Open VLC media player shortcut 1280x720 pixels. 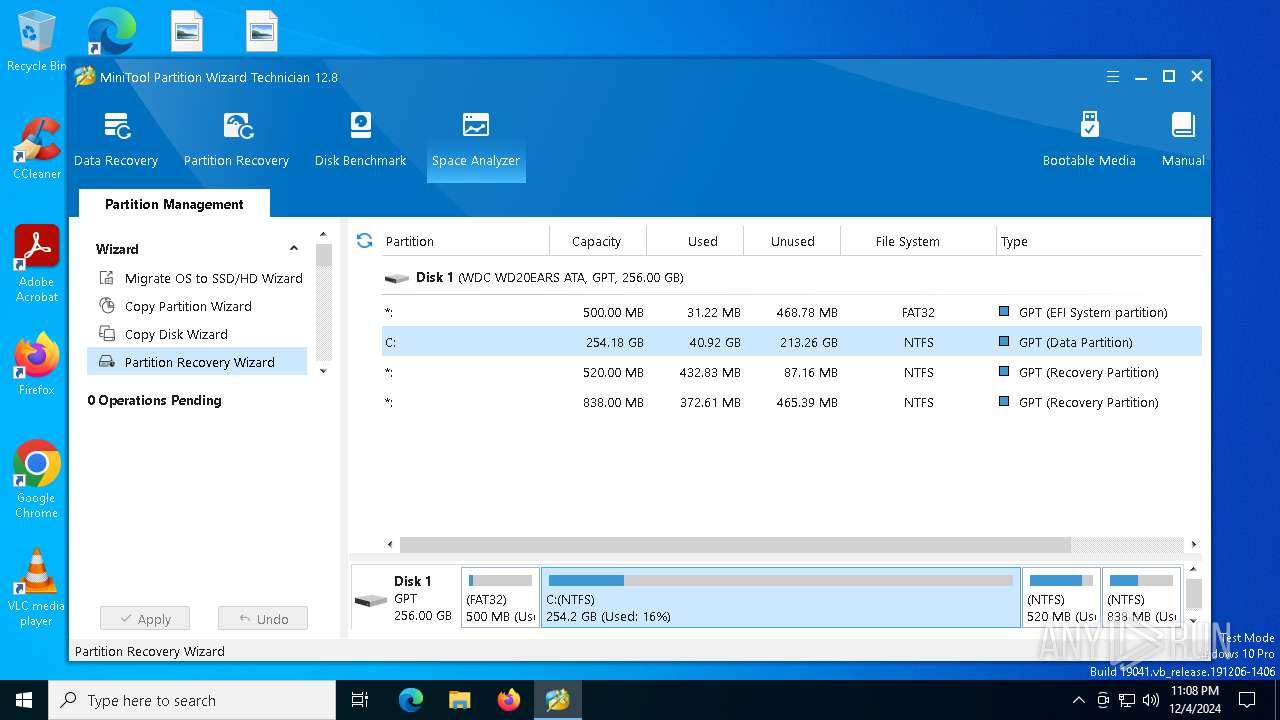[37, 588]
